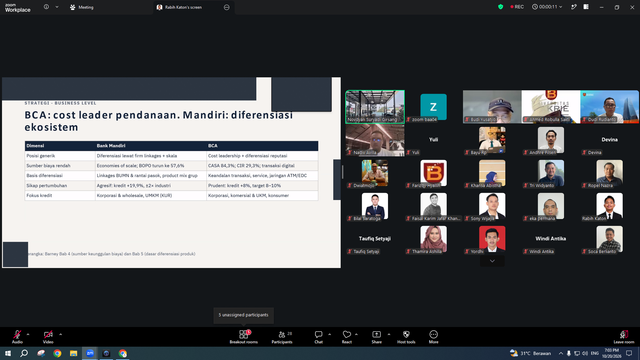This screenshot has width=640, height=360.
Task: Click the Windi Antika name tile
Action: coord(551,238)
